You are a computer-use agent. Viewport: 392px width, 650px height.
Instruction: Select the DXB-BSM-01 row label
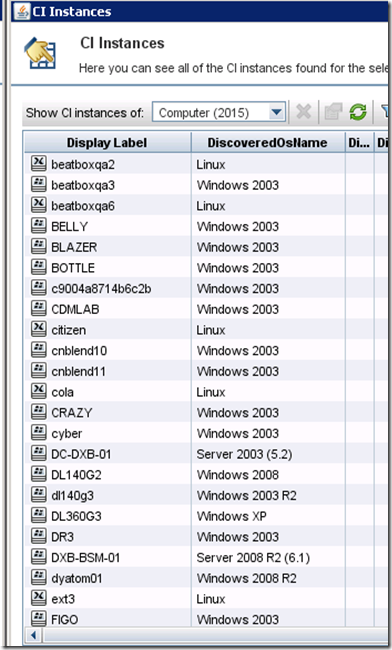click(x=86, y=558)
